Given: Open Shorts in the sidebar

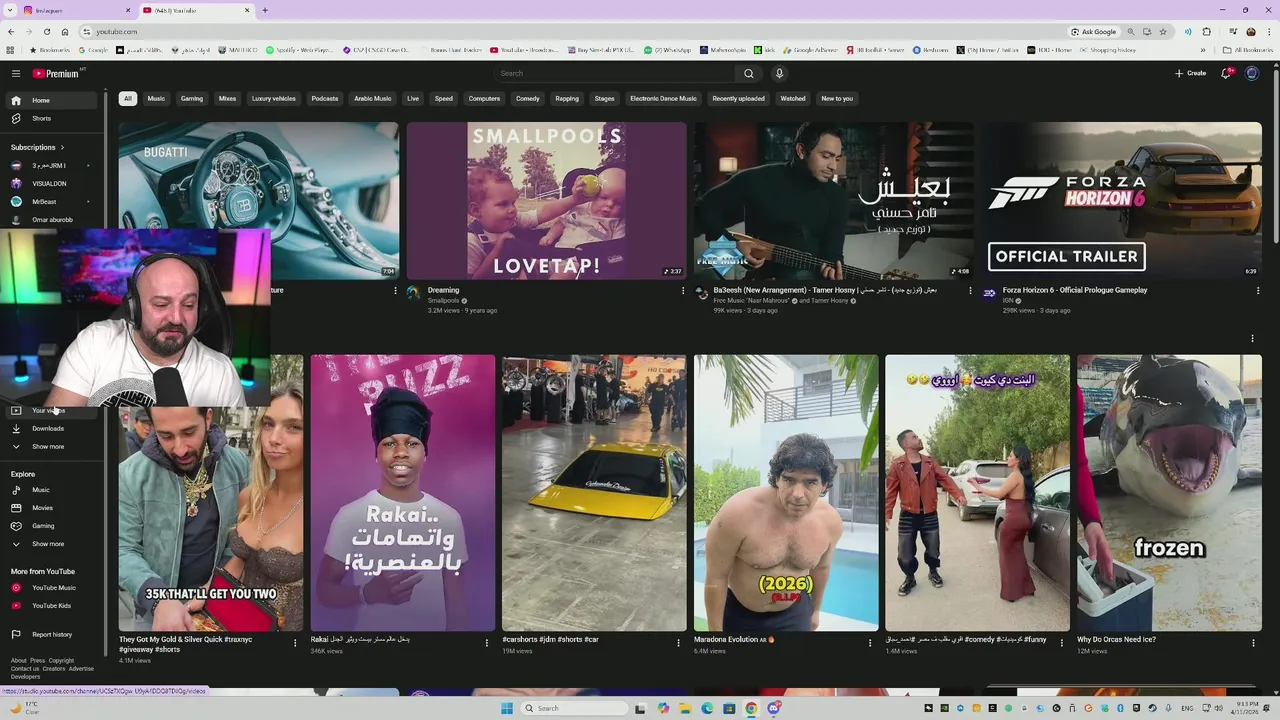Looking at the screenshot, I should (x=52, y=118).
